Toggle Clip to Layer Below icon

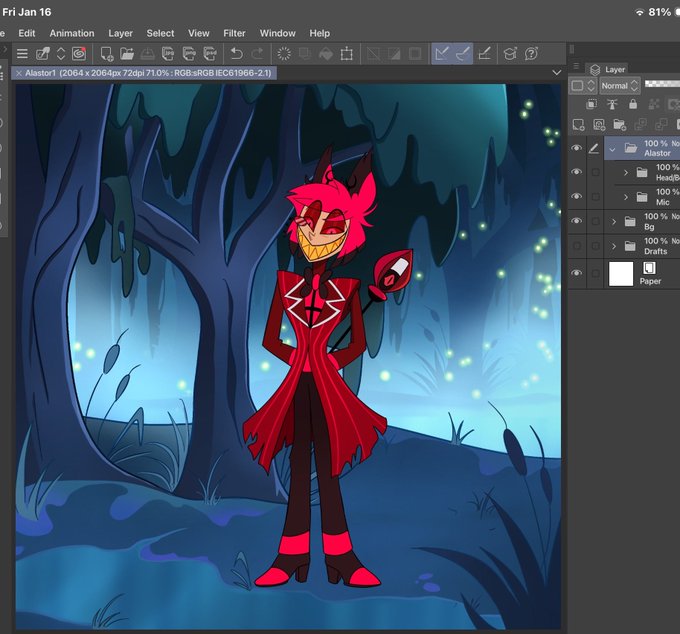(x=591, y=104)
